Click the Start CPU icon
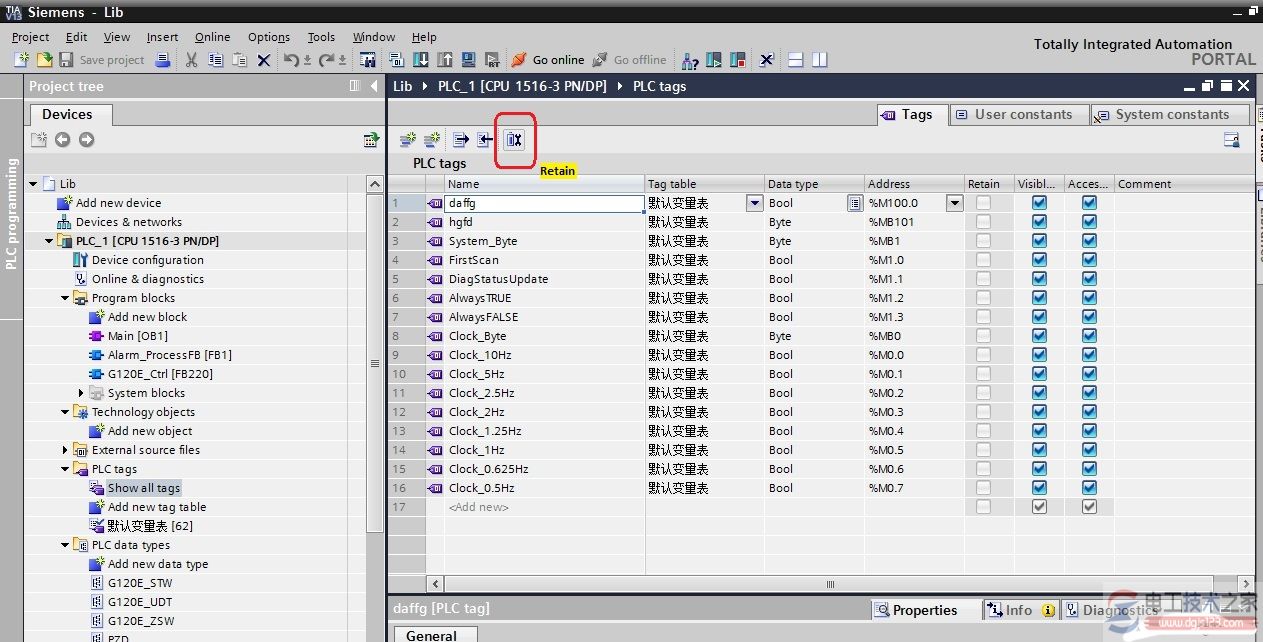The image size is (1263, 642). (x=714, y=60)
